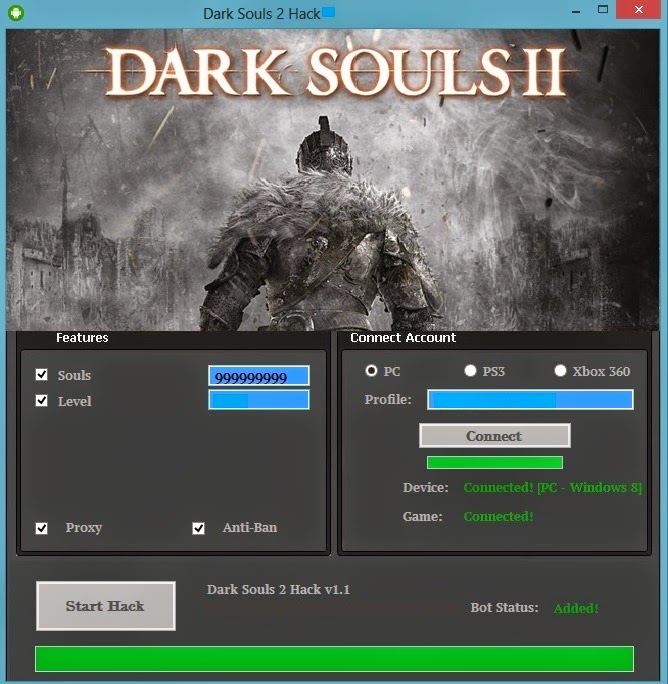668x684 pixels.
Task: Click the 'Device:' label
Action: pyautogui.click(x=425, y=487)
